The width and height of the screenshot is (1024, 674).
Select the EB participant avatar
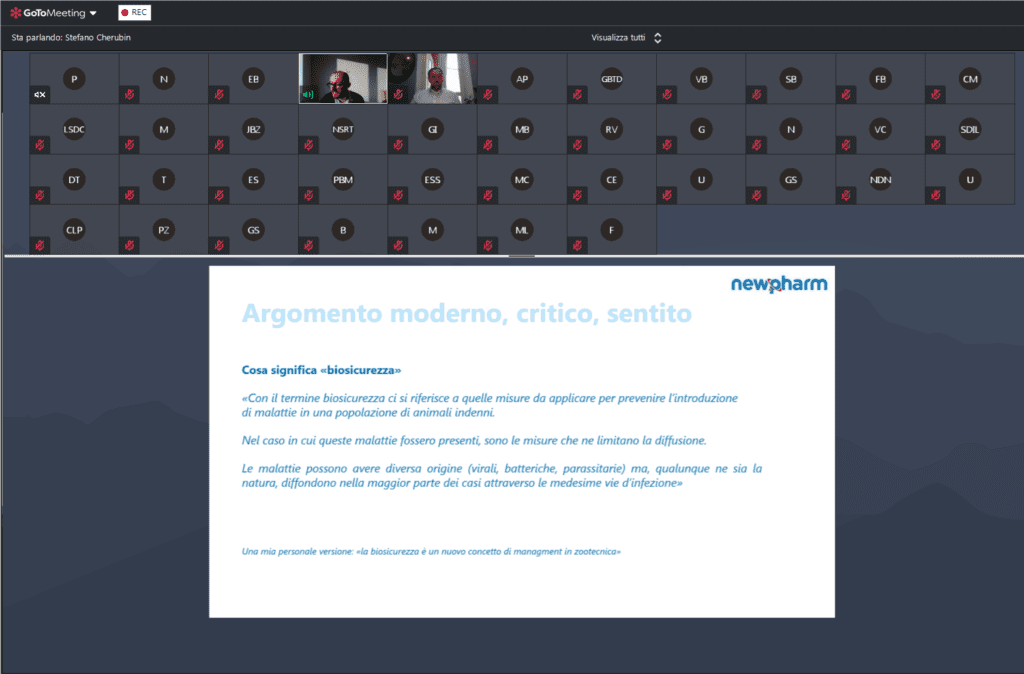[253, 79]
